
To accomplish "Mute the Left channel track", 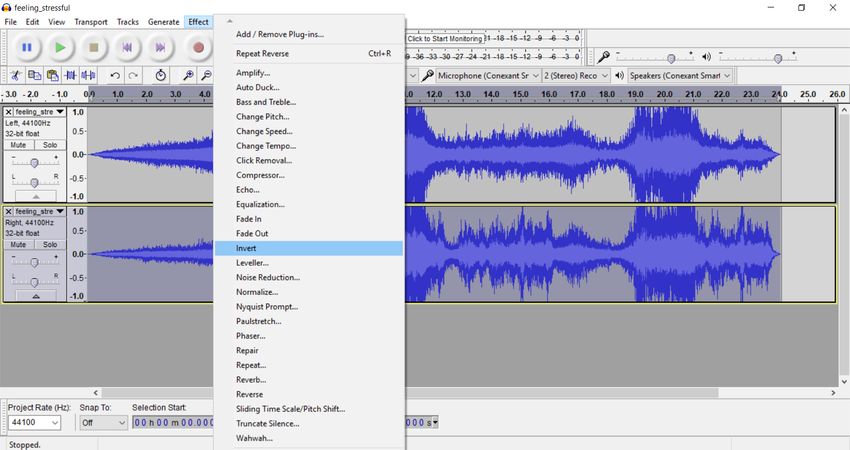I will click(x=18, y=145).
